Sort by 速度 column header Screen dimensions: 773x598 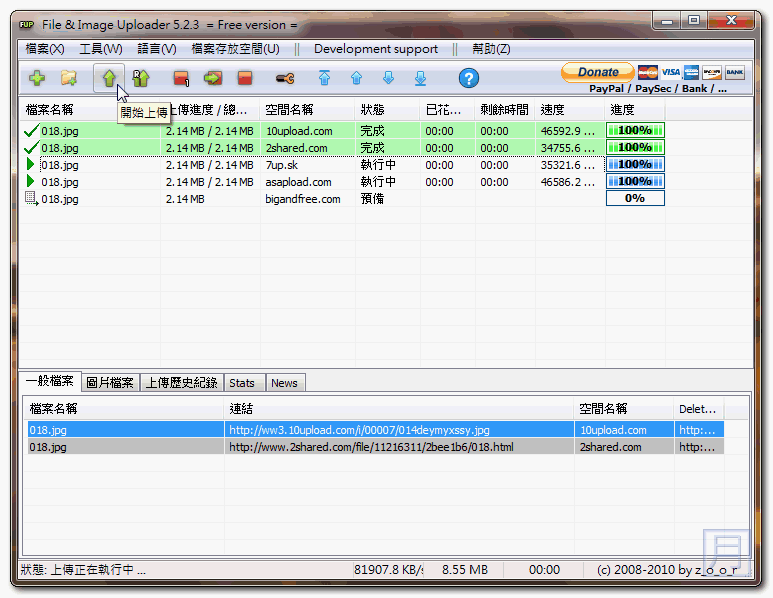pyautogui.click(x=570, y=110)
